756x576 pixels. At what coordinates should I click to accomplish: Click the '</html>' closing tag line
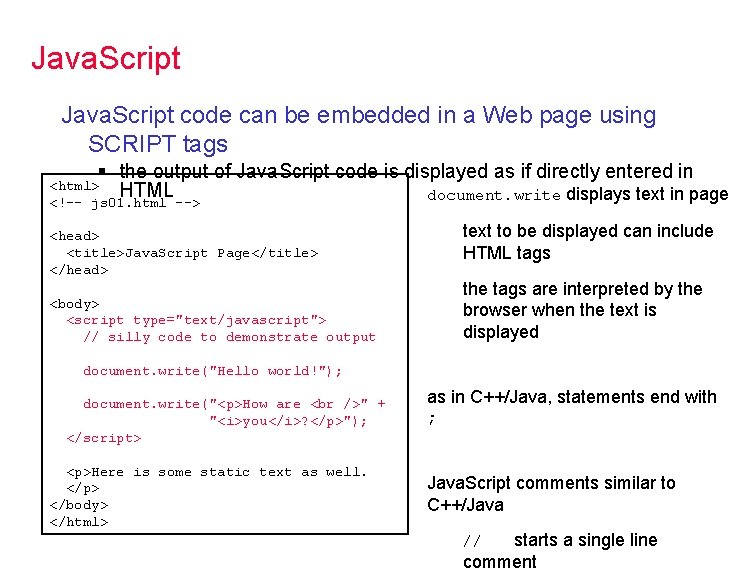(79, 522)
